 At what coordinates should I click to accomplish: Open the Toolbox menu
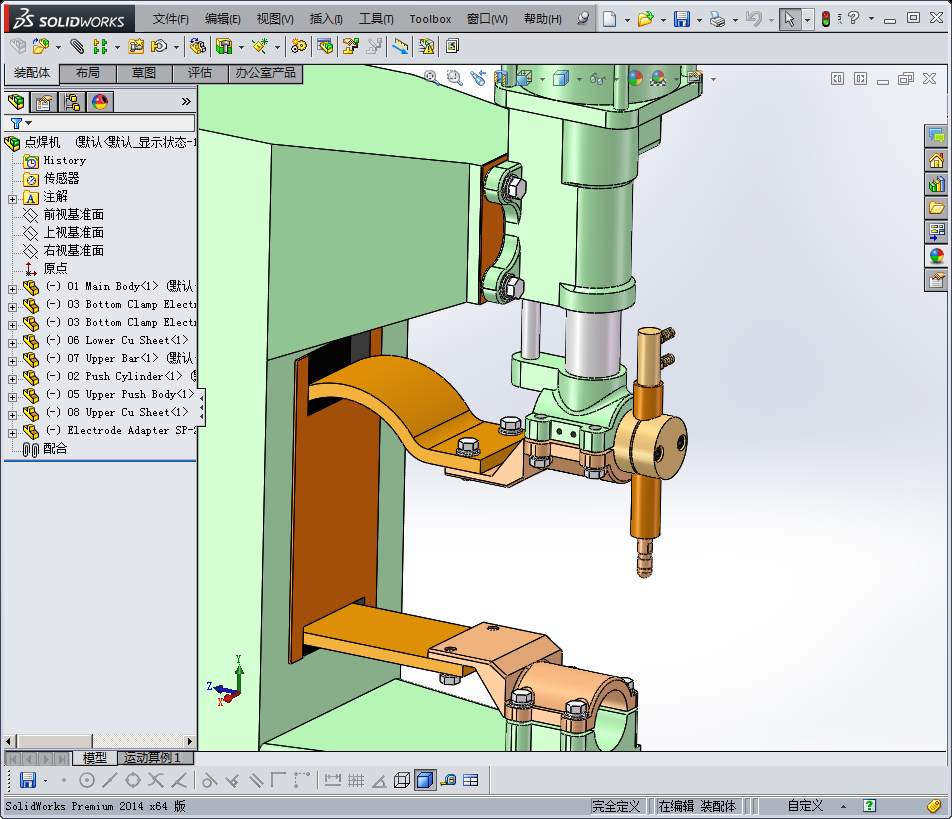pos(430,19)
